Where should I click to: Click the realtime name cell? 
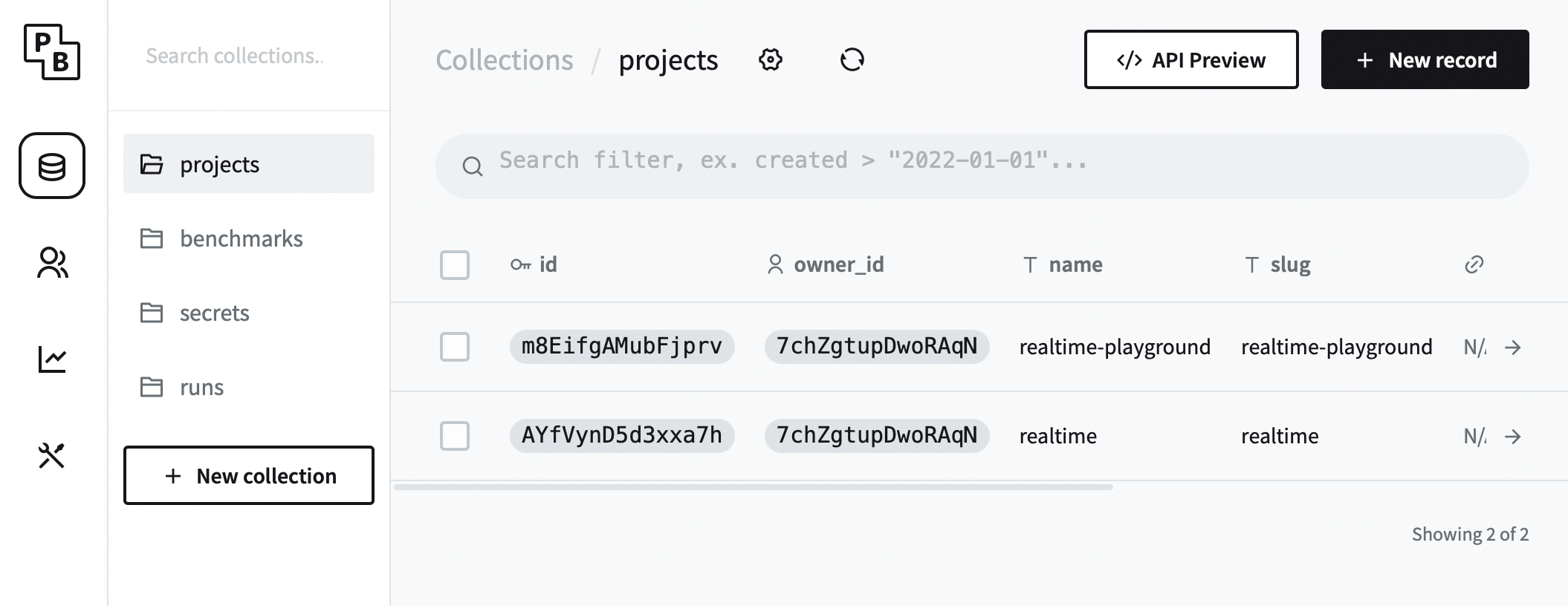click(x=1058, y=436)
